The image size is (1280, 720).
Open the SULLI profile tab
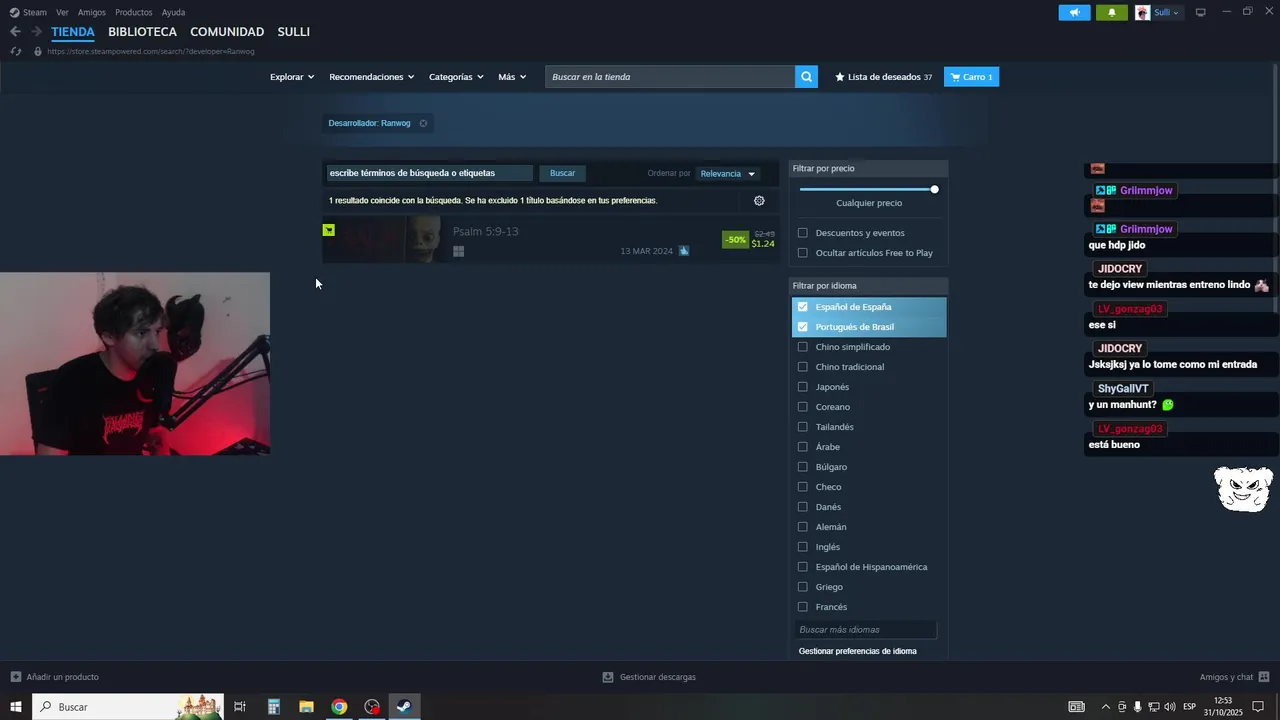pyautogui.click(x=293, y=32)
